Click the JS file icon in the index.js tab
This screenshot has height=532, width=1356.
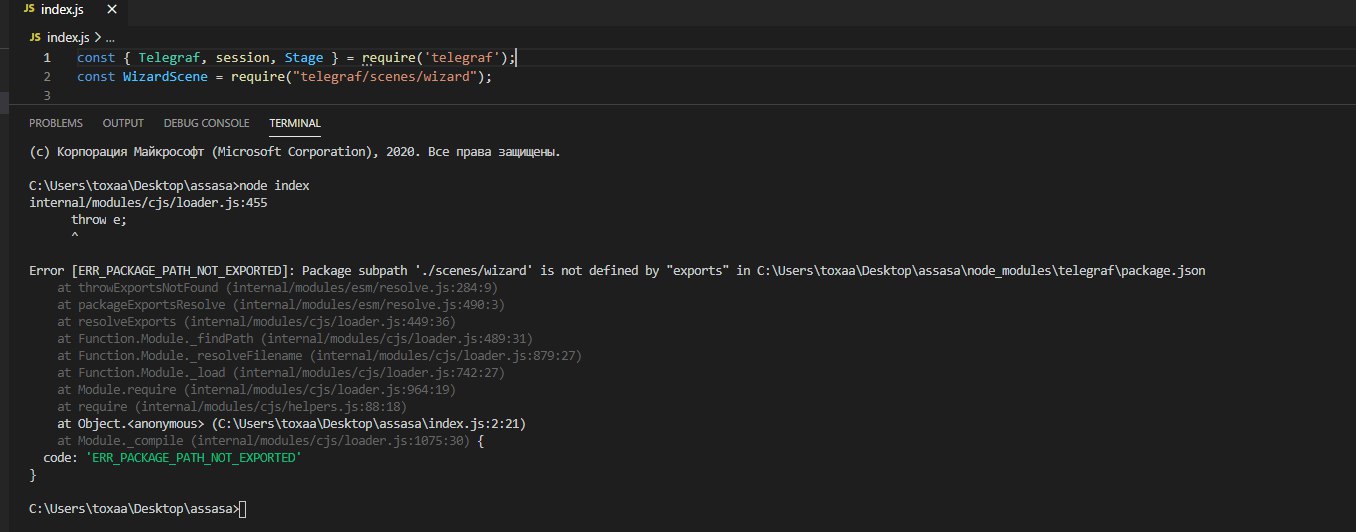pyautogui.click(x=28, y=10)
